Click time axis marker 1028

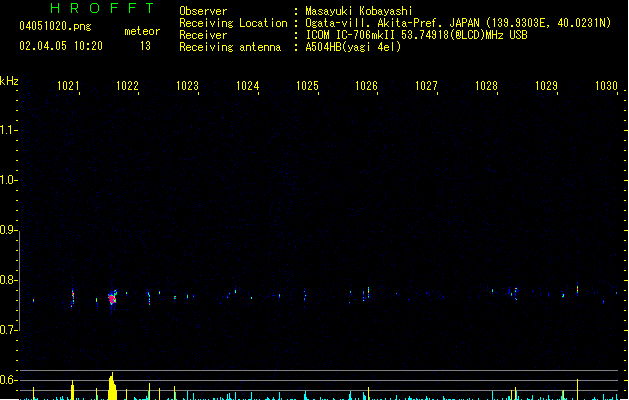point(486,86)
